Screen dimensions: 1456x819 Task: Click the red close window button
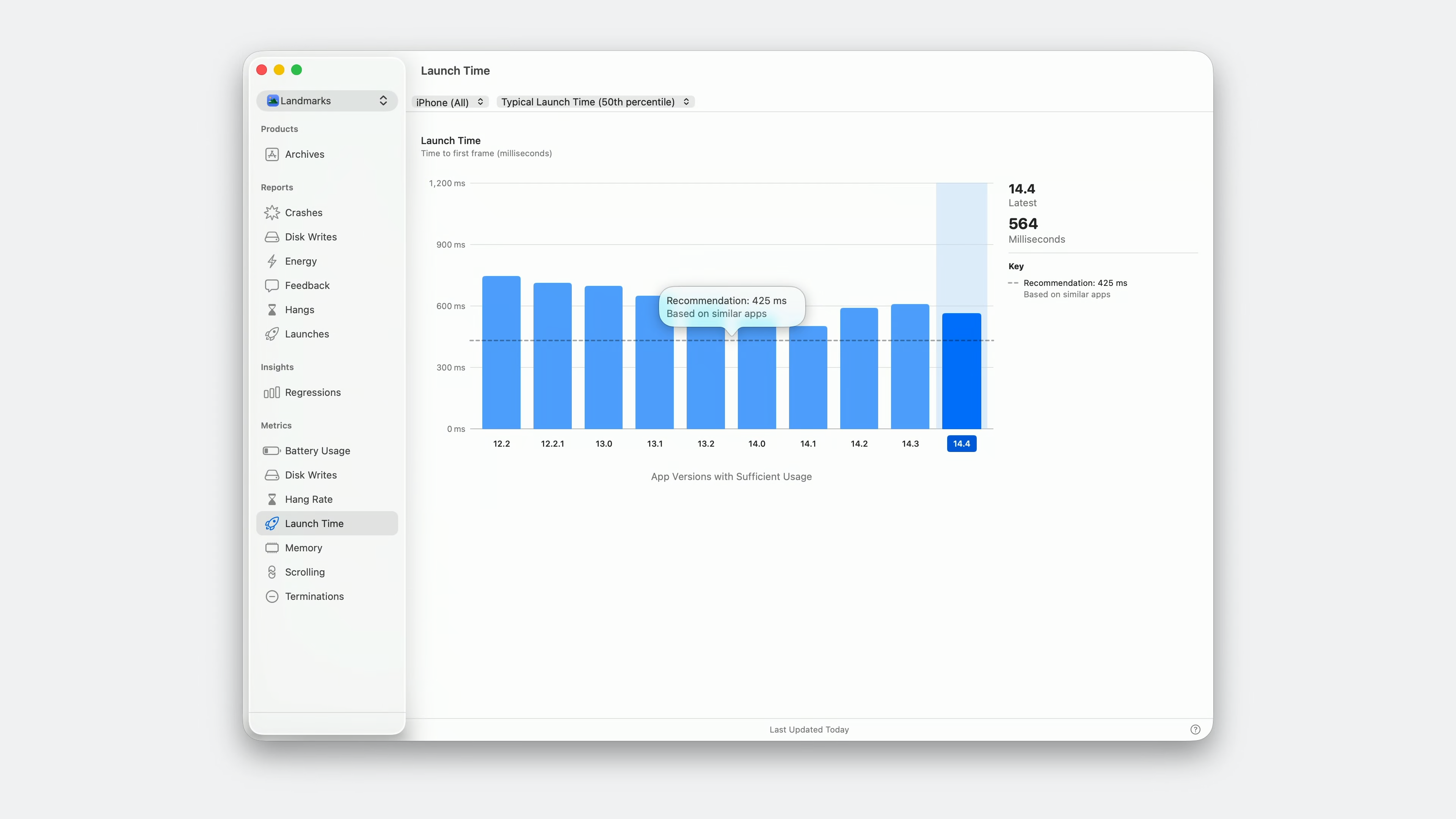(262, 70)
